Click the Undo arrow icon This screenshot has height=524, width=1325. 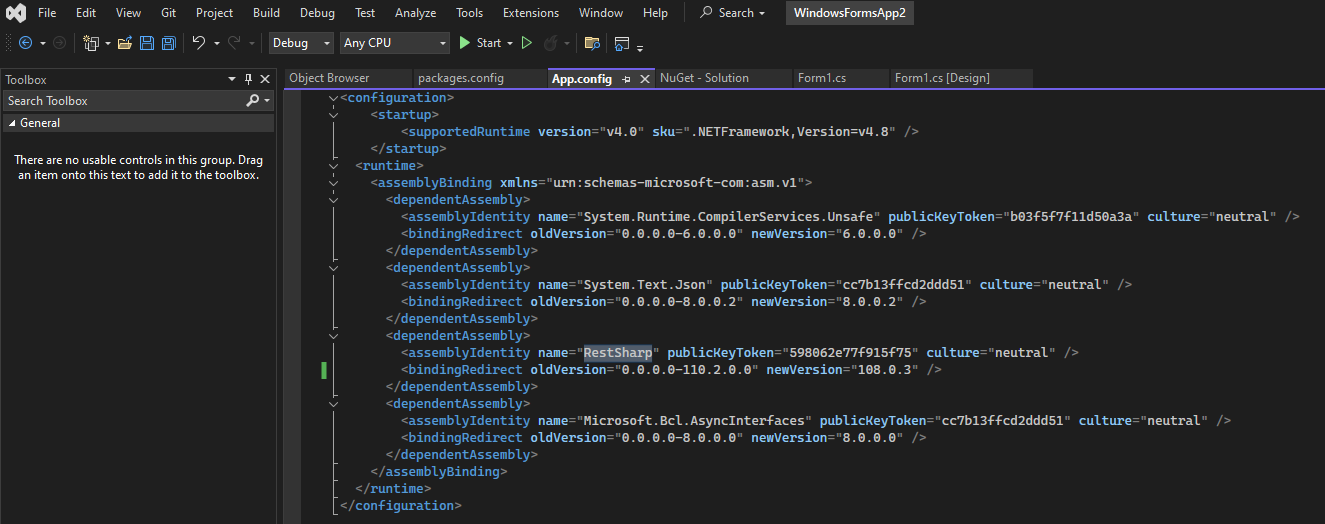click(x=198, y=43)
